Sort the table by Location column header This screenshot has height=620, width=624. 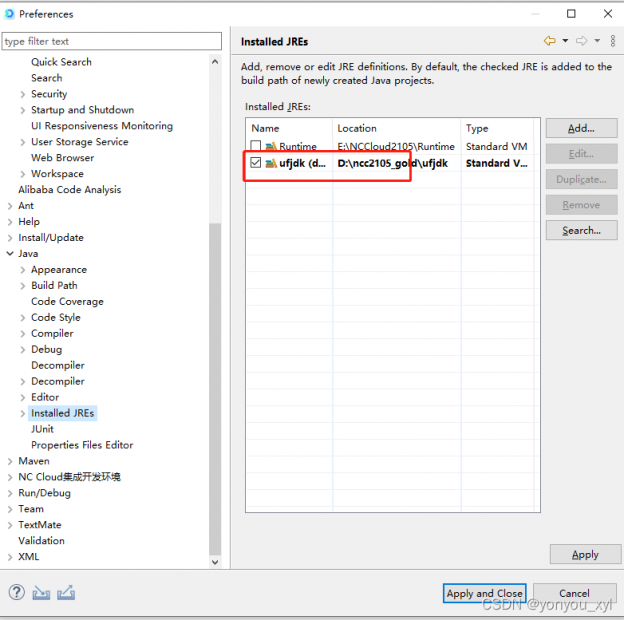coord(395,128)
